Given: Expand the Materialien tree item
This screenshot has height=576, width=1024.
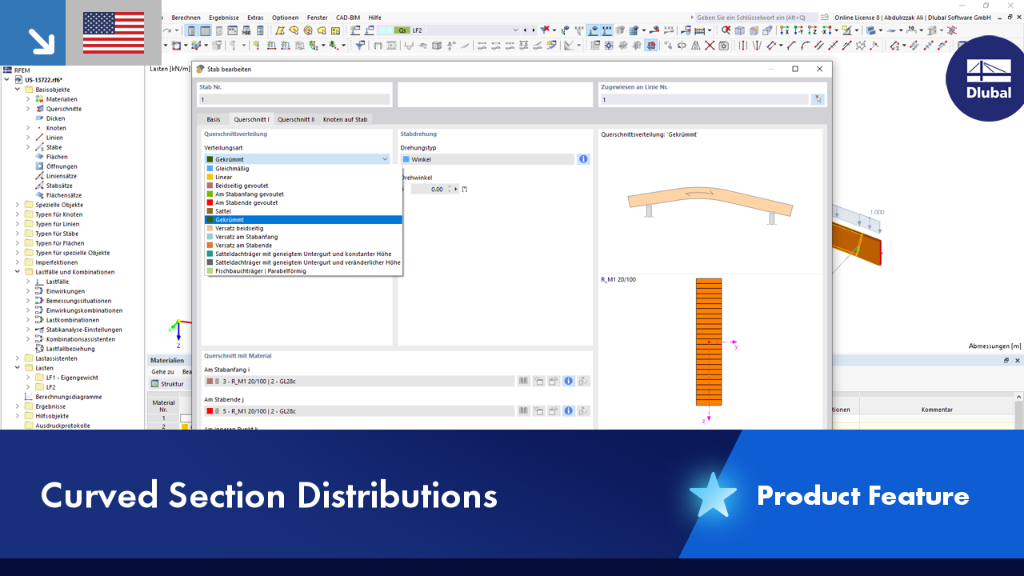Looking at the screenshot, I should (28, 99).
